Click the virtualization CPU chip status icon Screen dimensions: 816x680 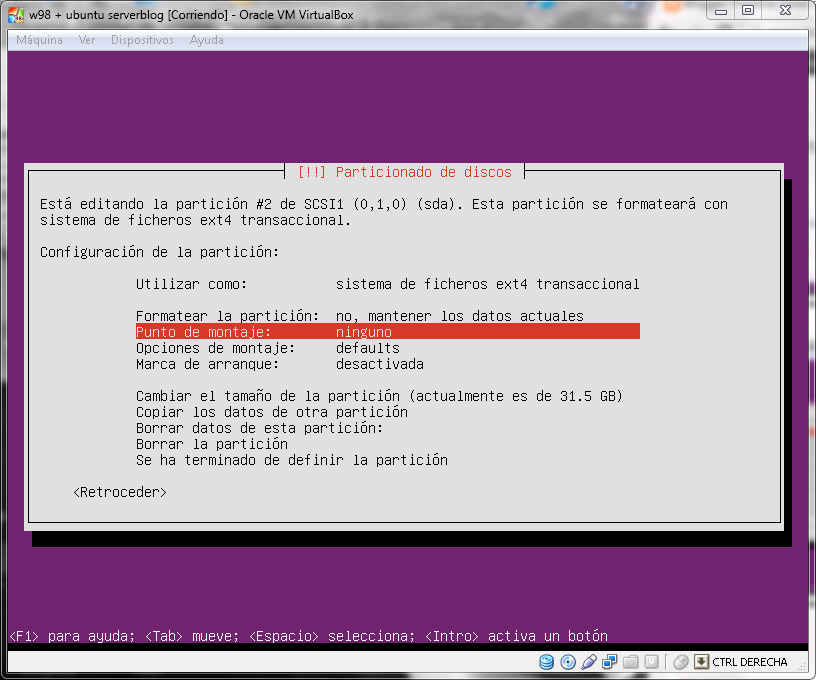(x=652, y=662)
